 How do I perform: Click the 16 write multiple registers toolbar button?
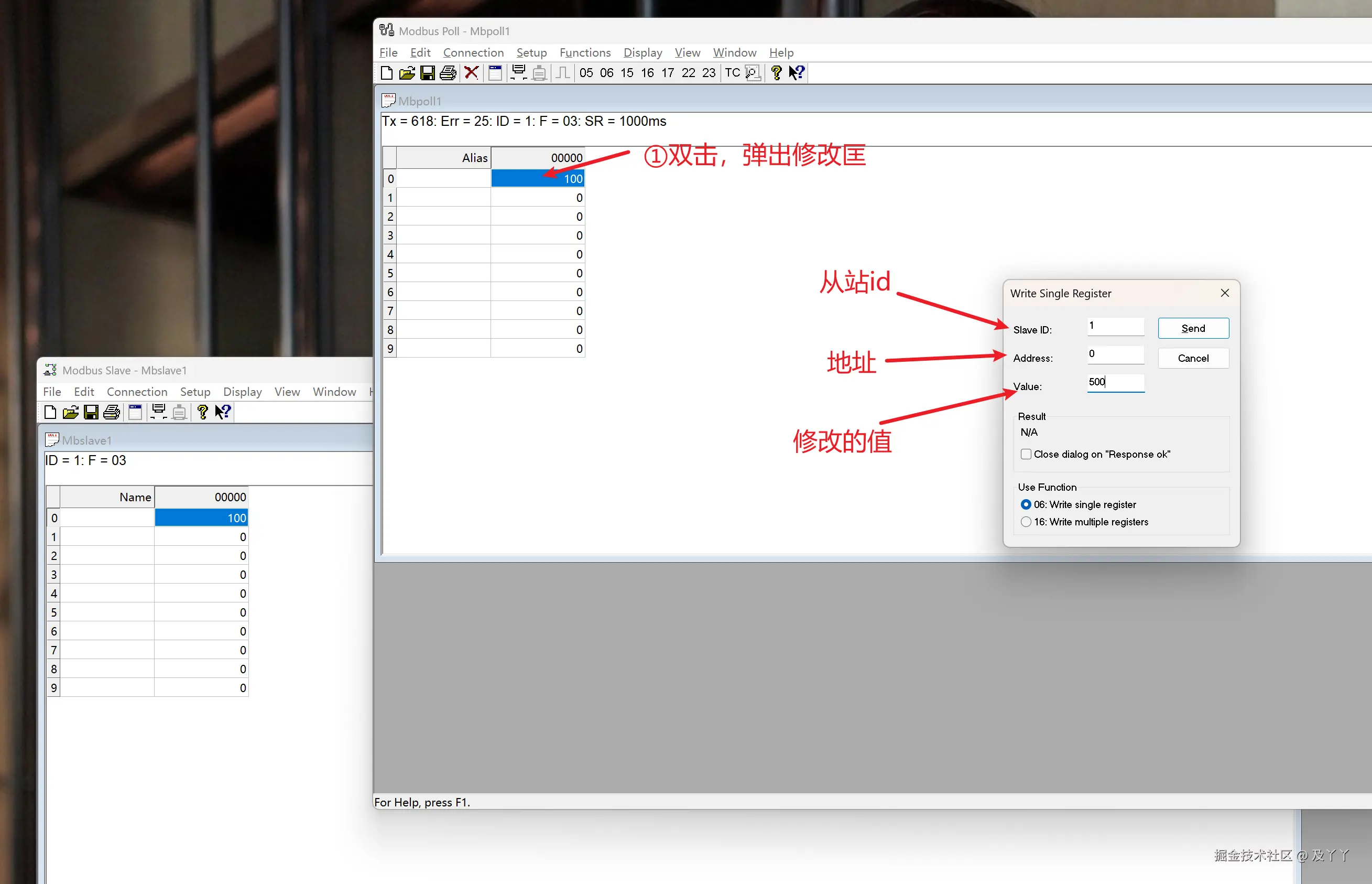click(x=647, y=73)
